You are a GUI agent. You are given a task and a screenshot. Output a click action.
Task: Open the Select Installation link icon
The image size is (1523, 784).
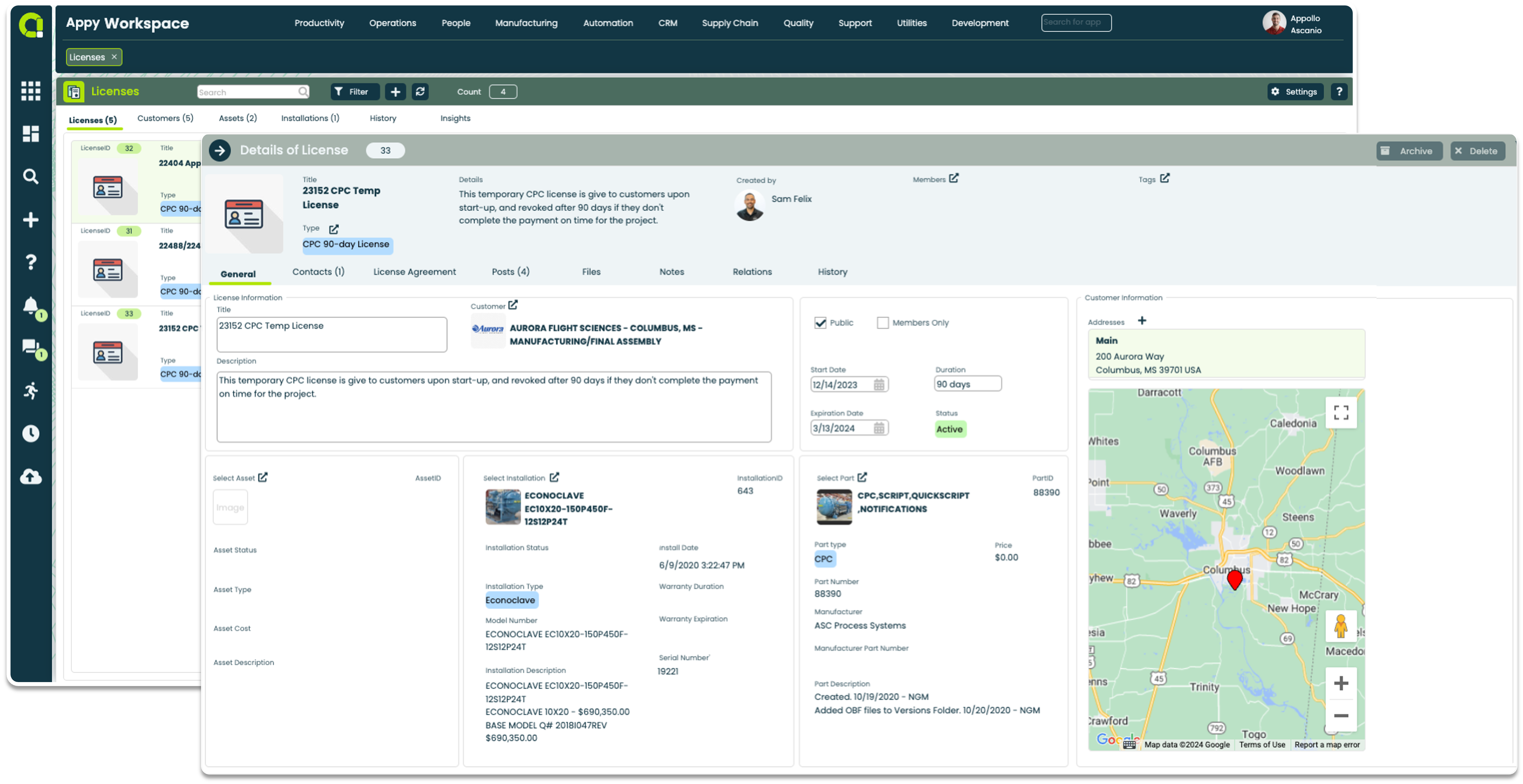coord(554,477)
